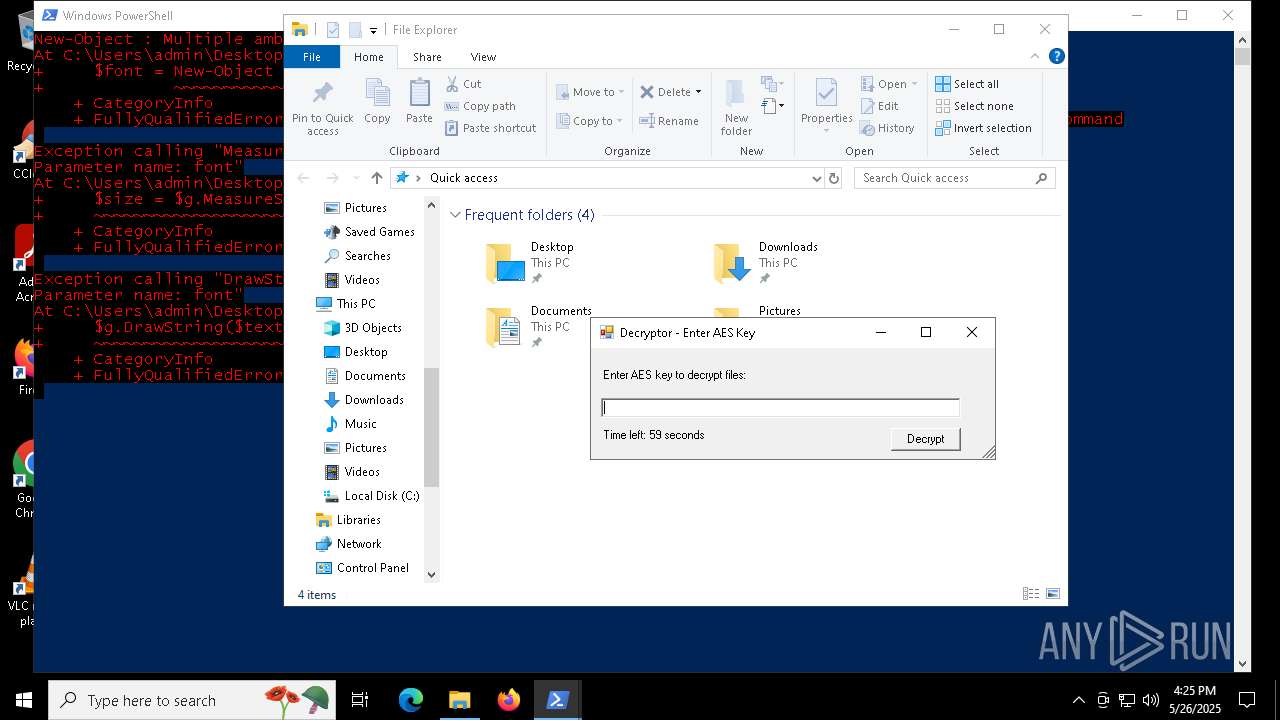The image size is (1280, 720).
Task: Click Properties ribbon icon
Action: (x=826, y=105)
